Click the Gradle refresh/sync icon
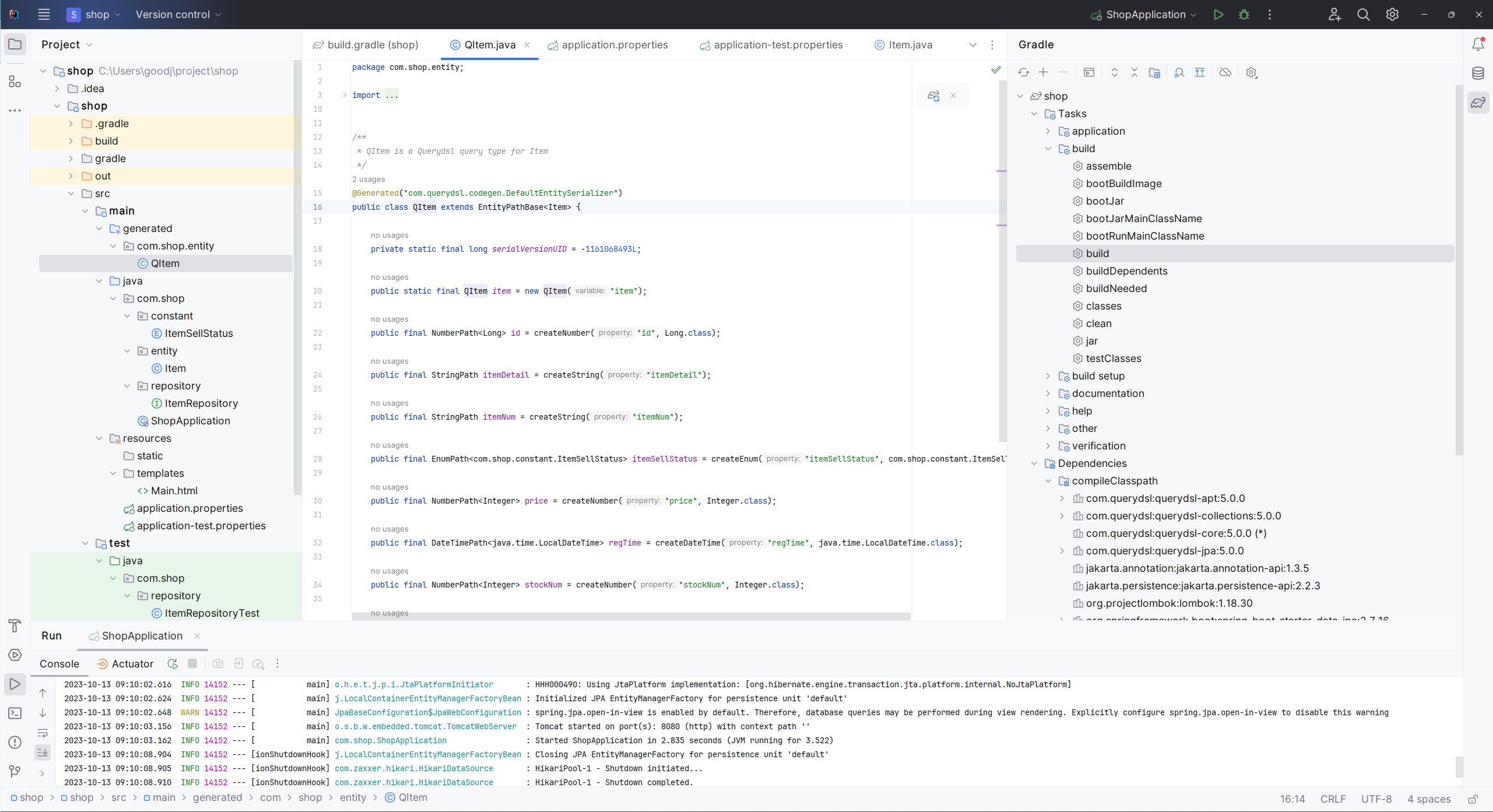1493x812 pixels. [1024, 72]
